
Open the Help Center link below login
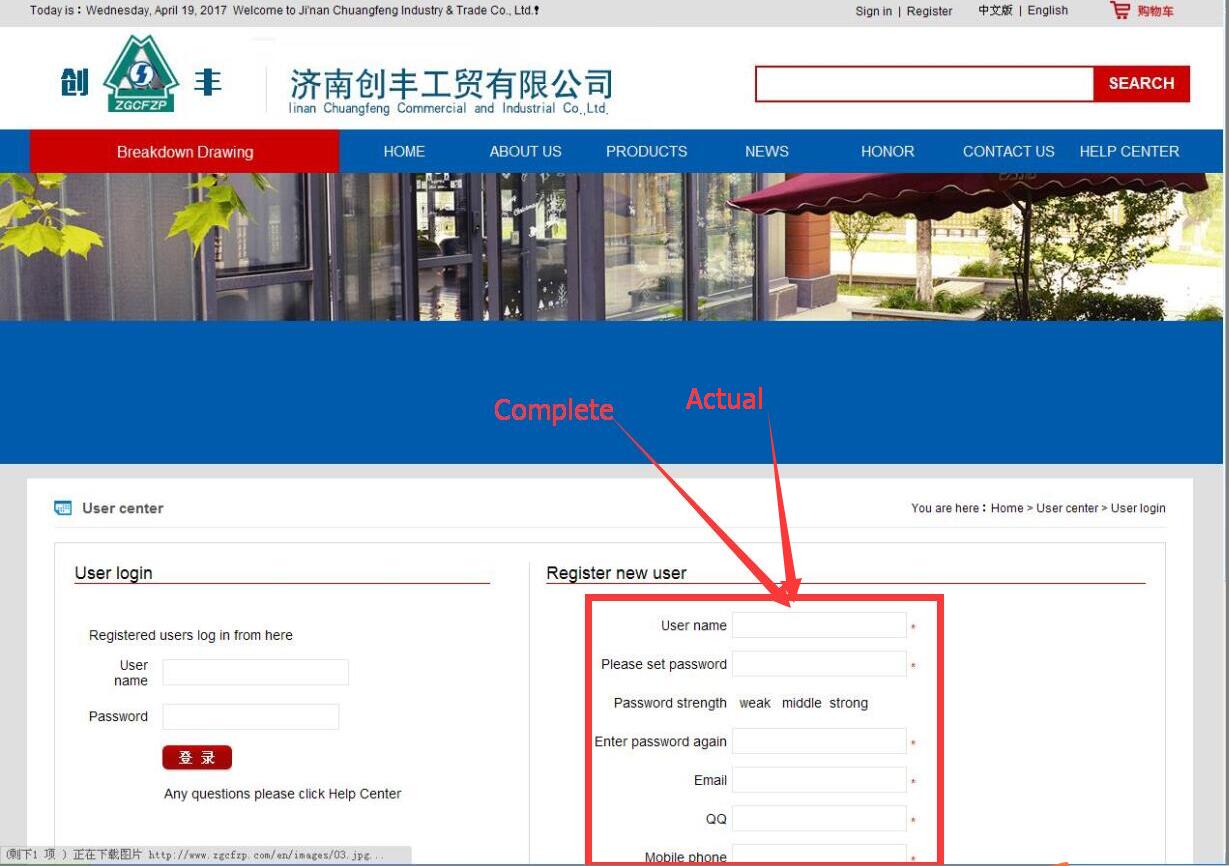(x=365, y=794)
